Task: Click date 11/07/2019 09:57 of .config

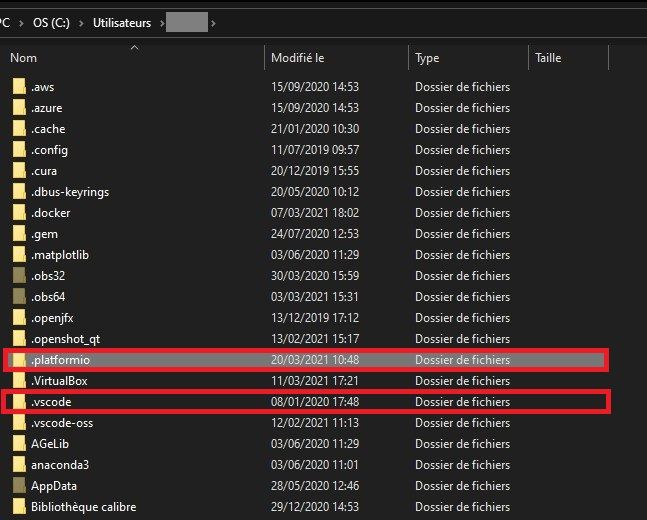Action: [315, 150]
